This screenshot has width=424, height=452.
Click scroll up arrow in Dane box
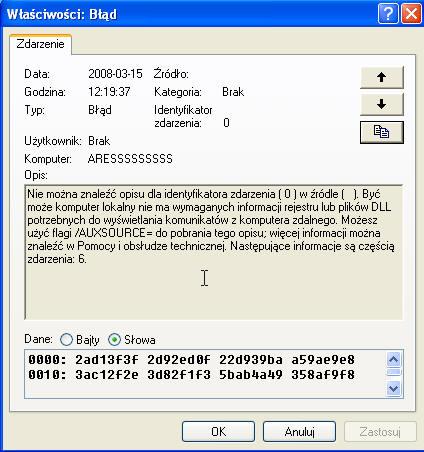[394, 359]
